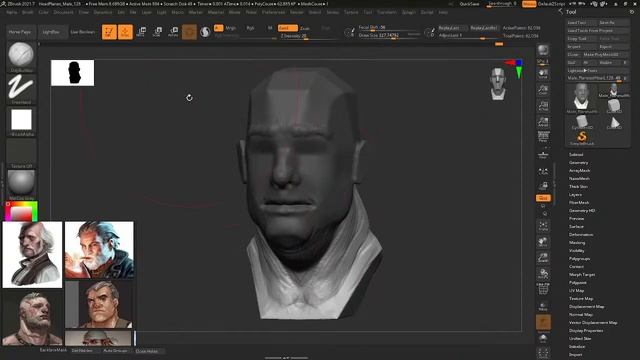Expand the Masking subpalette
The height and width of the screenshot is (360, 640).
click(577, 242)
